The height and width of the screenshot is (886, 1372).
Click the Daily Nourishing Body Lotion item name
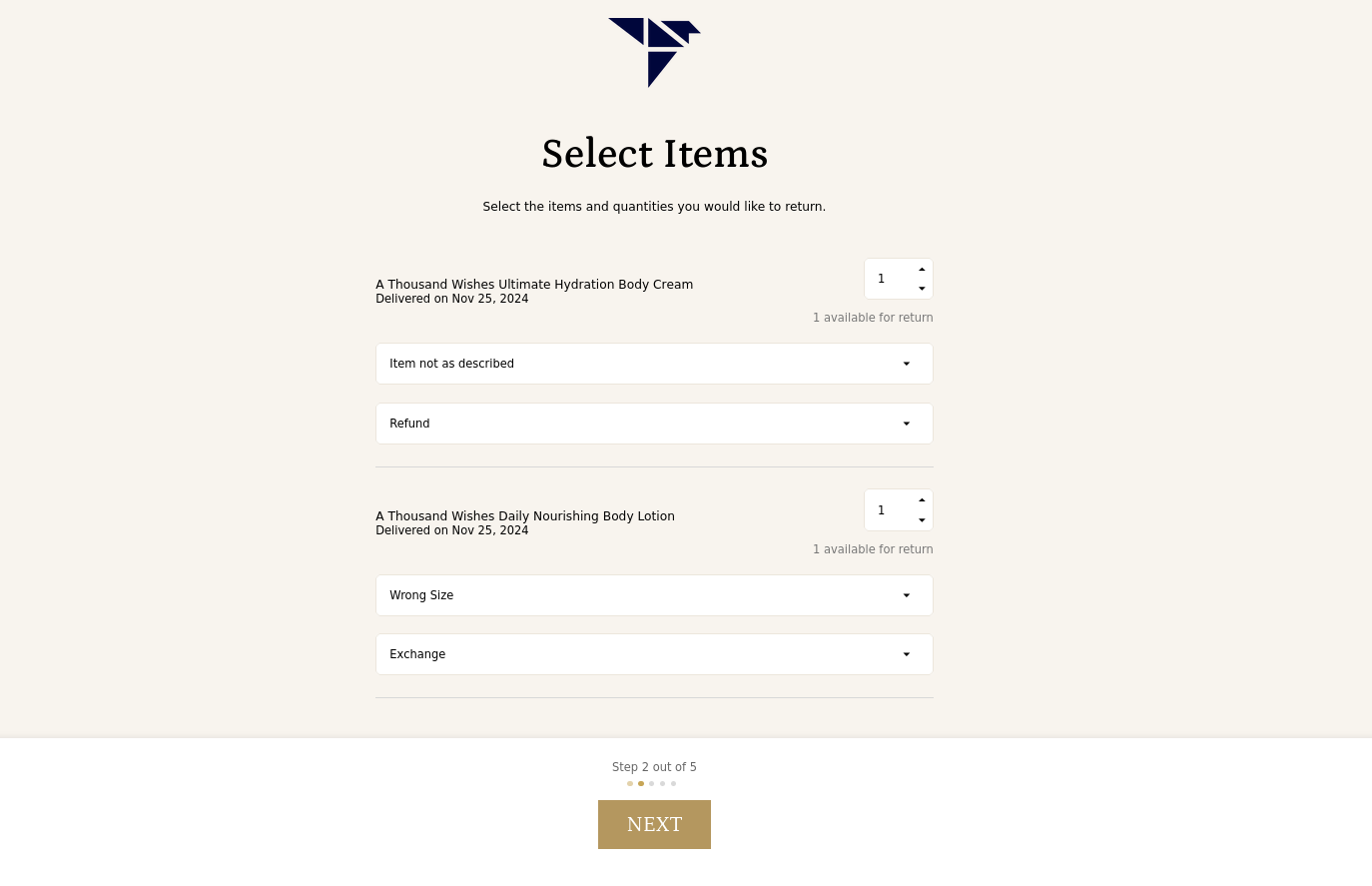click(525, 516)
